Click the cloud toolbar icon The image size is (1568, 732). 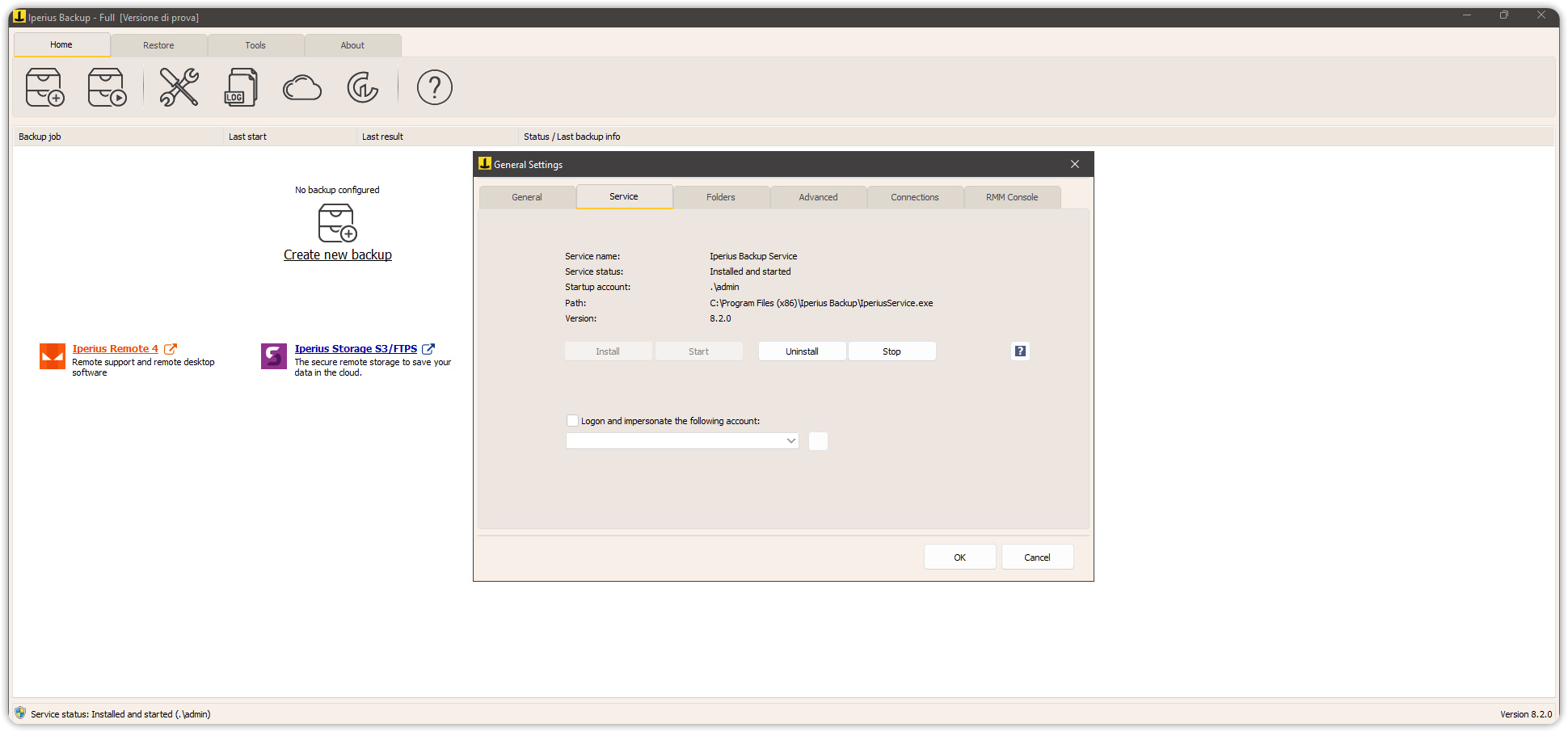[302, 87]
